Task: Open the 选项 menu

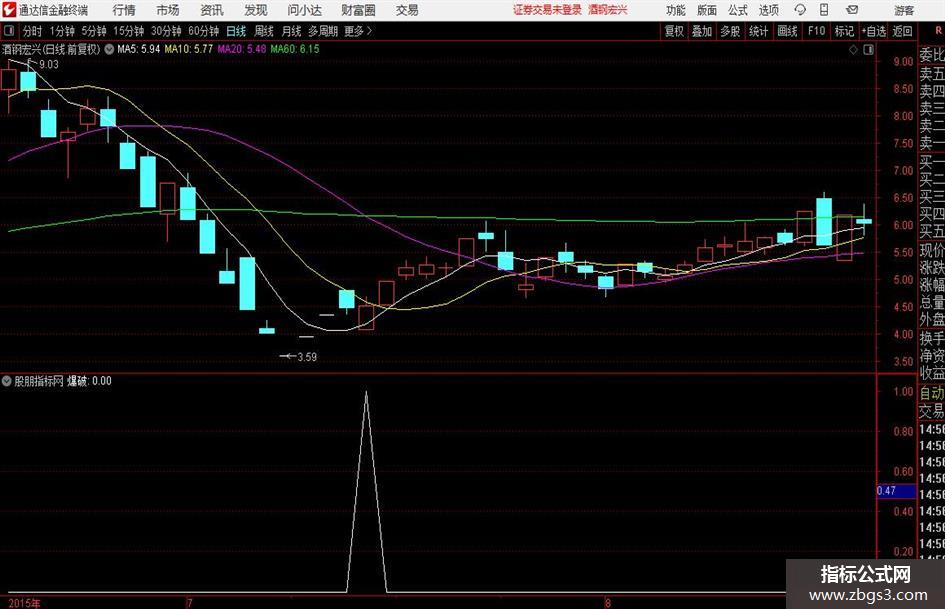Action: point(768,10)
